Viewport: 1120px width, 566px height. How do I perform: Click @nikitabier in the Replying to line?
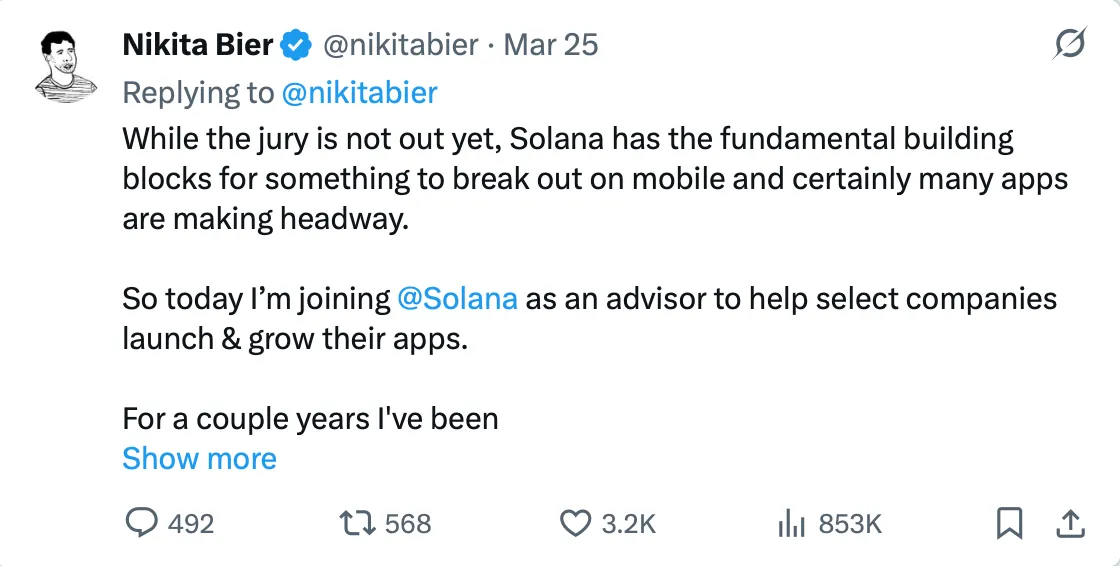pos(360,93)
